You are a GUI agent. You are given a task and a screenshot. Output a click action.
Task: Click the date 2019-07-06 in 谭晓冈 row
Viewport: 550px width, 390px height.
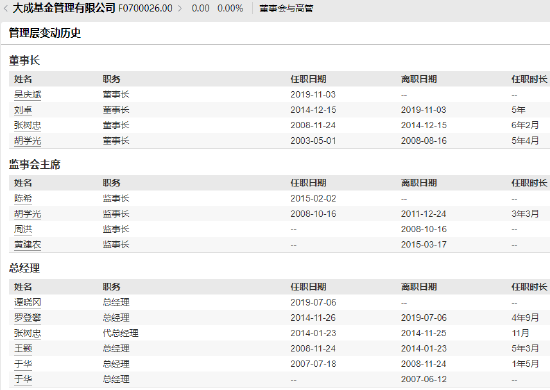point(313,302)
